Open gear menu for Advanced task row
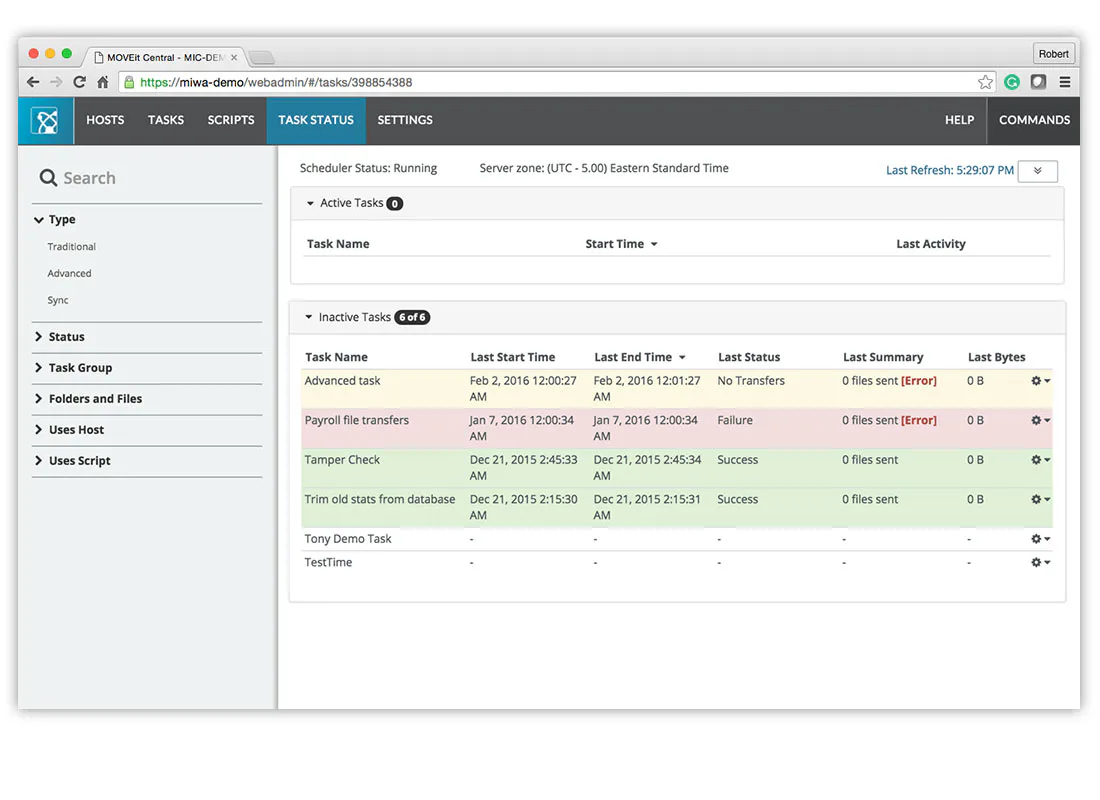1100x800 pixels. tap(1040, 380)
